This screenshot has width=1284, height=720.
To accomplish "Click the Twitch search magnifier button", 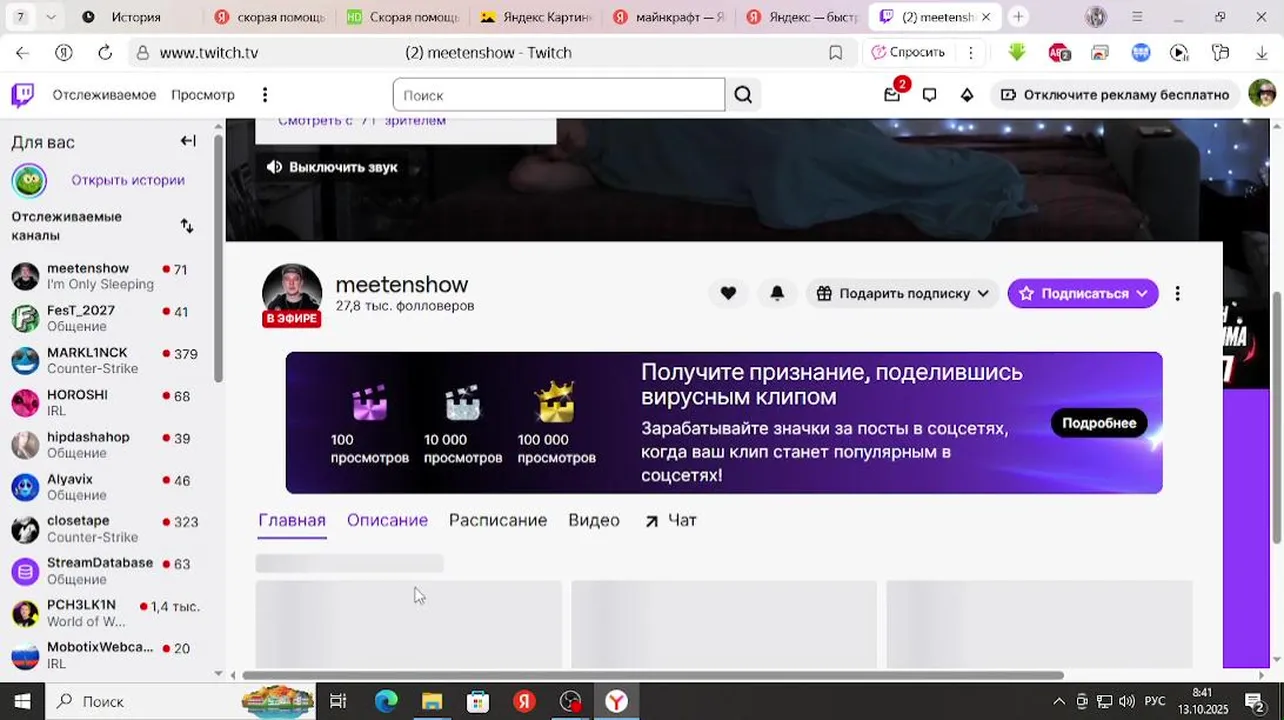I will point(743,95).
